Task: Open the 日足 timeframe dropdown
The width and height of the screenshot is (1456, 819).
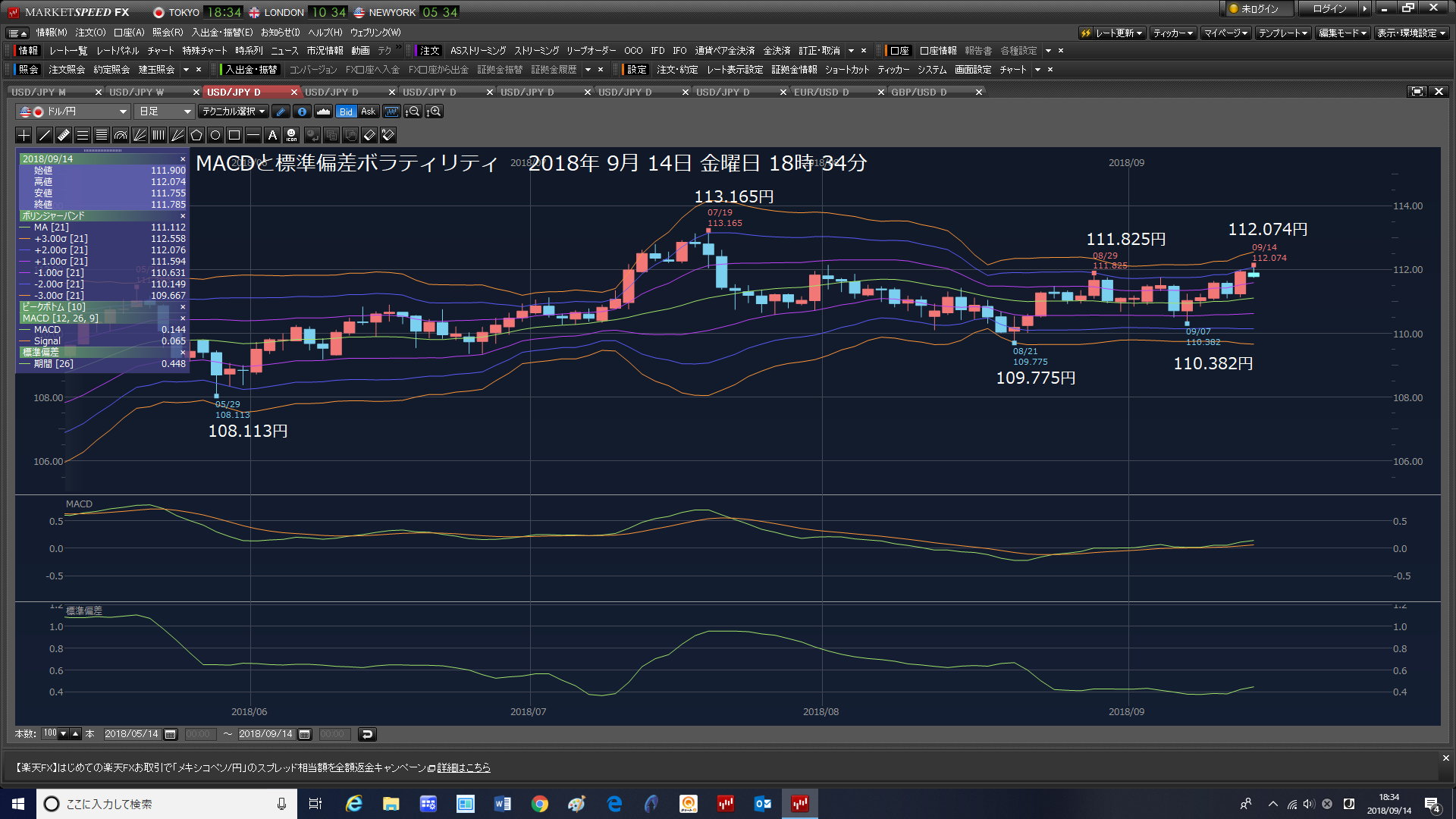Action: click(x=164, y=111)
